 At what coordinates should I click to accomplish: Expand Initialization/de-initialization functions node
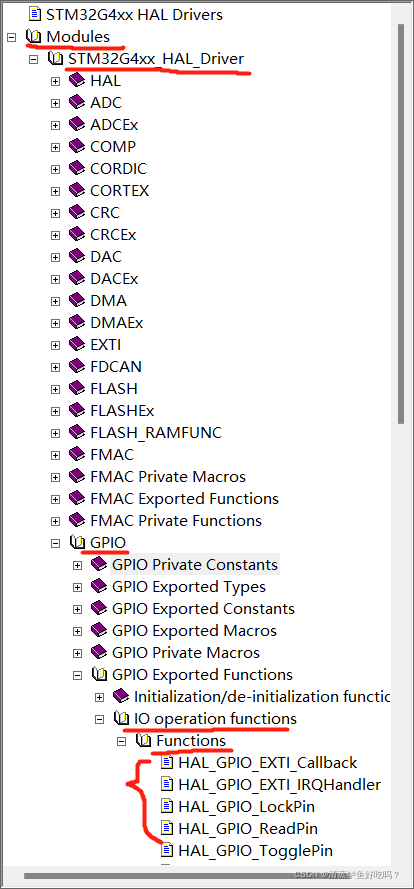99,697
